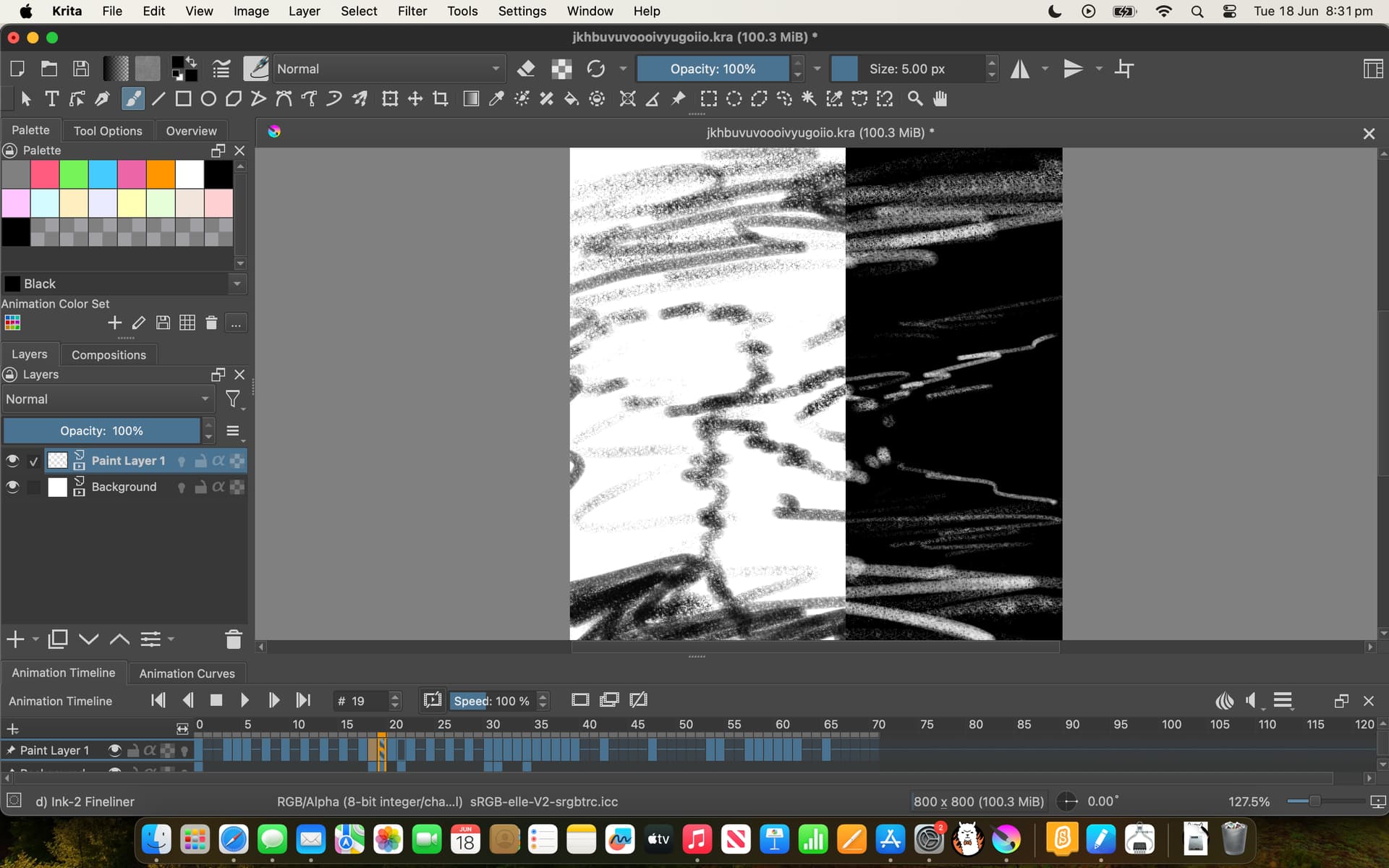Select the Gradient tool

(471, 99)
